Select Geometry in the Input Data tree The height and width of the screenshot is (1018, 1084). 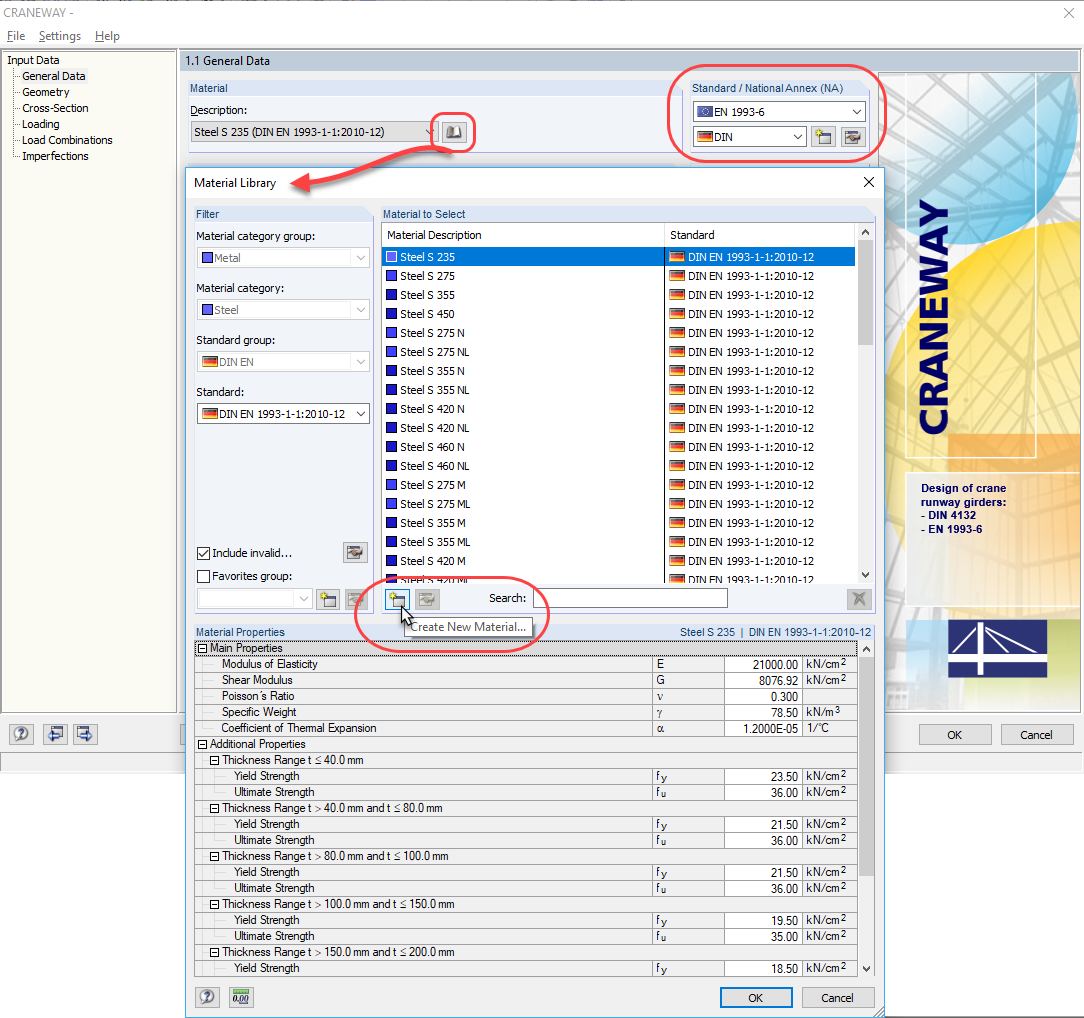point(46,92)
